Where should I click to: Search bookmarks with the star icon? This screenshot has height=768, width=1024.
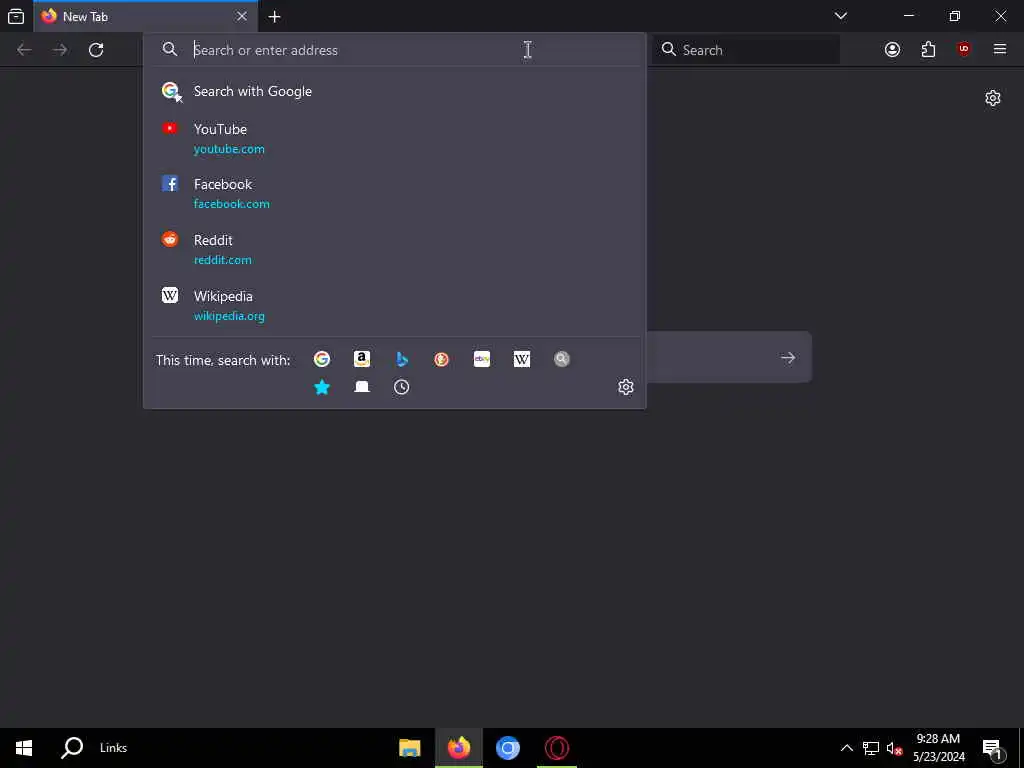tap(322, 387)
